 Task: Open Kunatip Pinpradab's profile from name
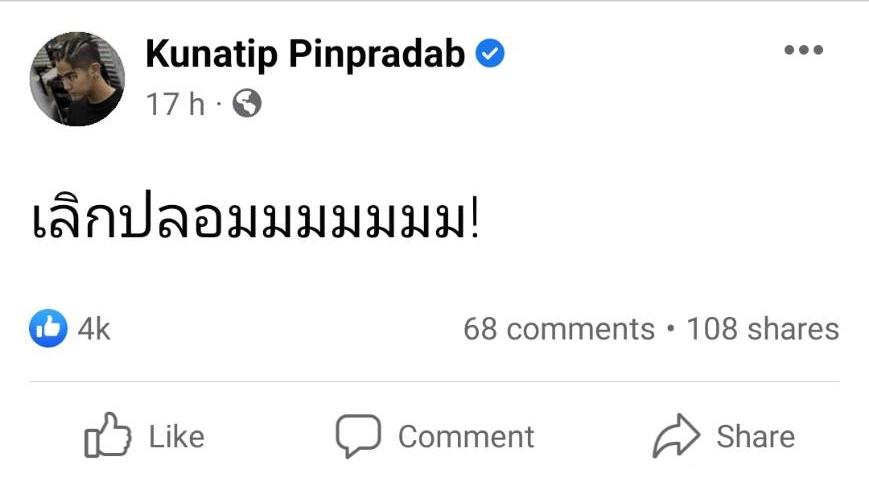click(x=305, y=54)
